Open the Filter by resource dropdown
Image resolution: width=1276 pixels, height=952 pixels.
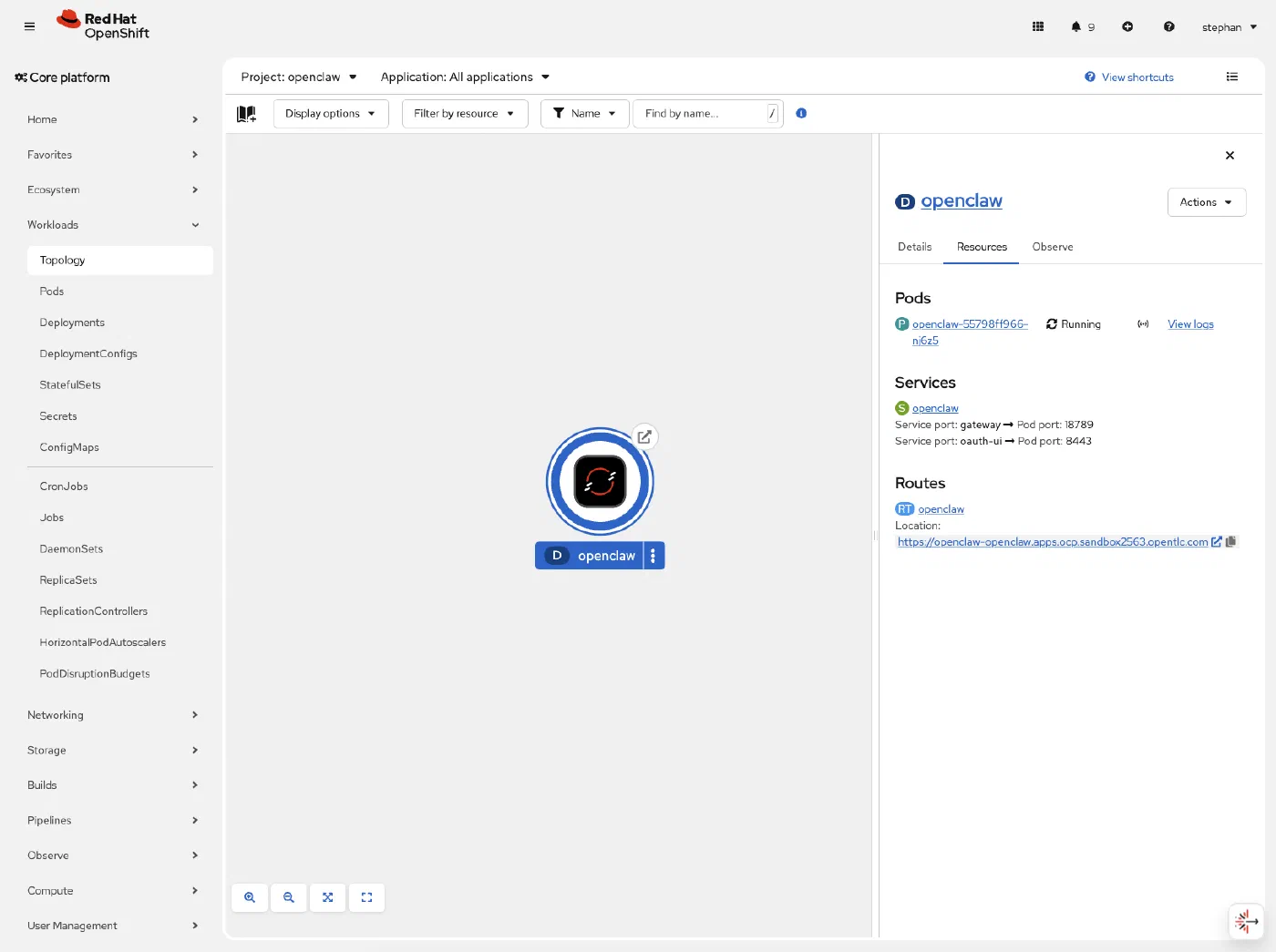click(465, 114)
